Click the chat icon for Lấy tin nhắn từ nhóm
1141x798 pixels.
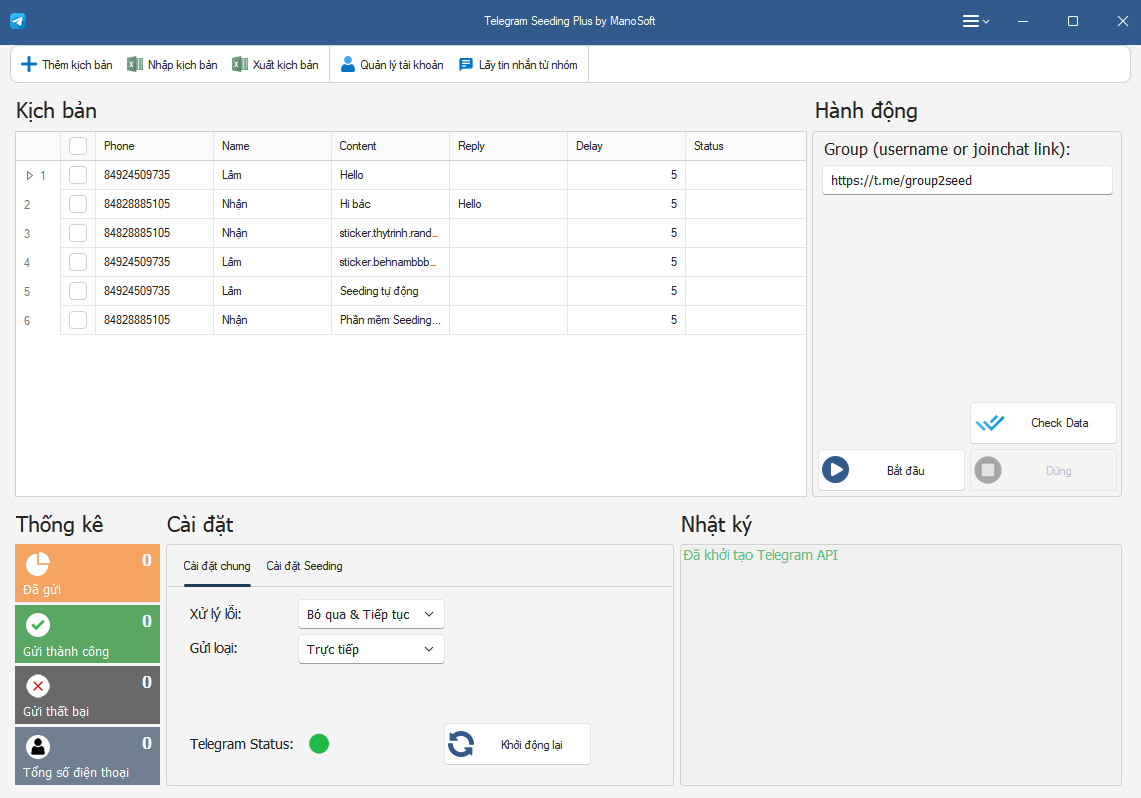466,65
